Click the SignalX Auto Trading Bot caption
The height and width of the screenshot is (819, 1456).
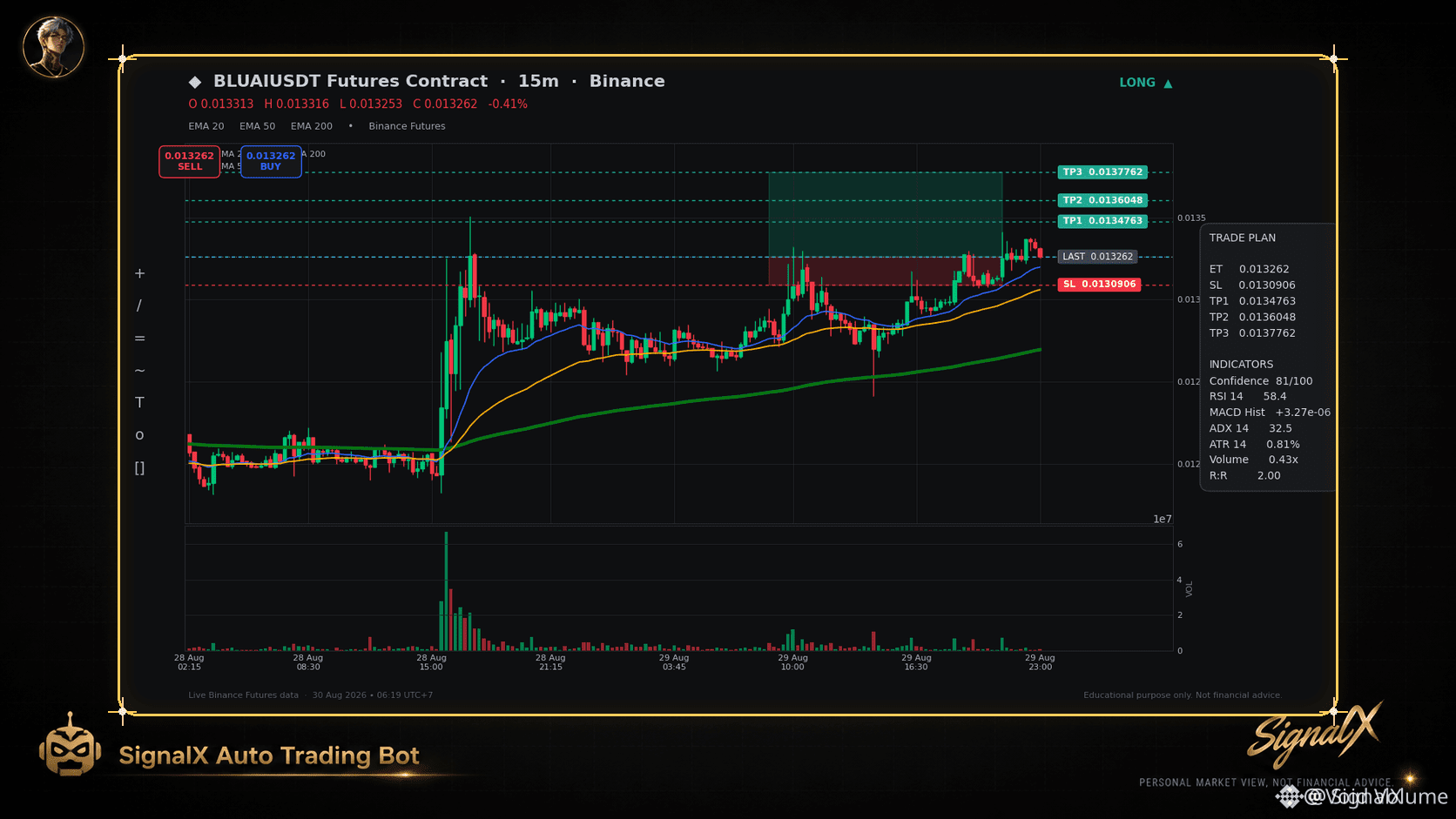pos(269,755)
